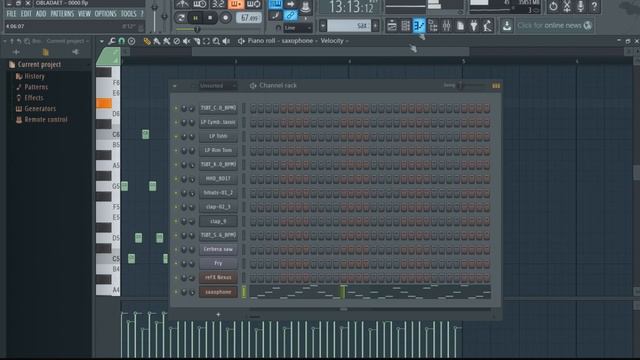Open the Plugin picker plug icon

(474, 26)
